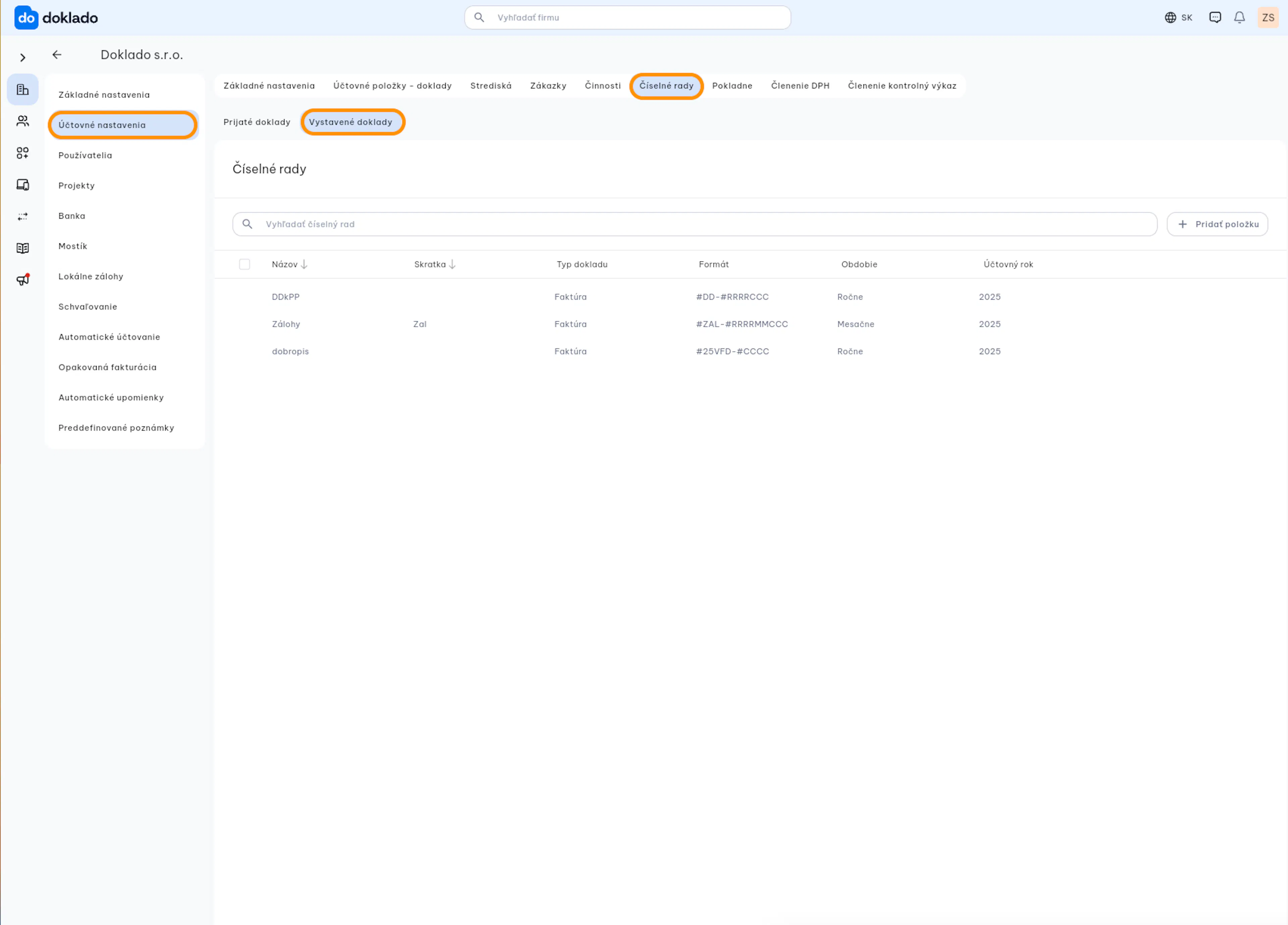Sort the table by Skratka

[x=435, y=265]
